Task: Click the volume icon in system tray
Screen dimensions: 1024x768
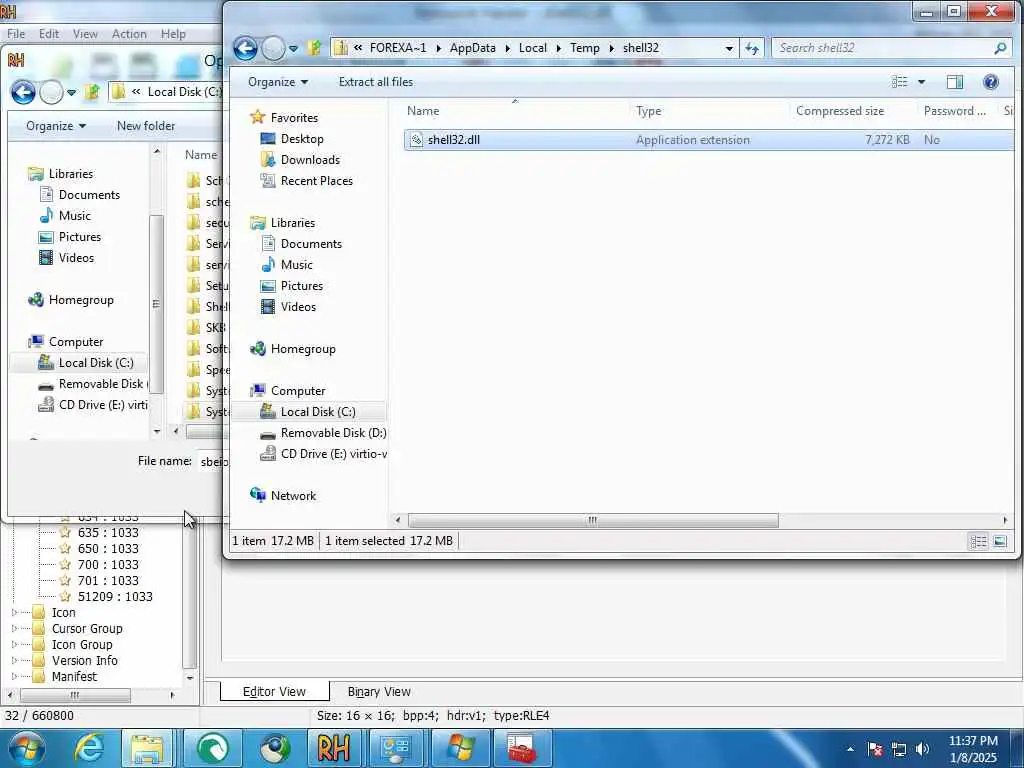Action: click(x=922, y=749)
